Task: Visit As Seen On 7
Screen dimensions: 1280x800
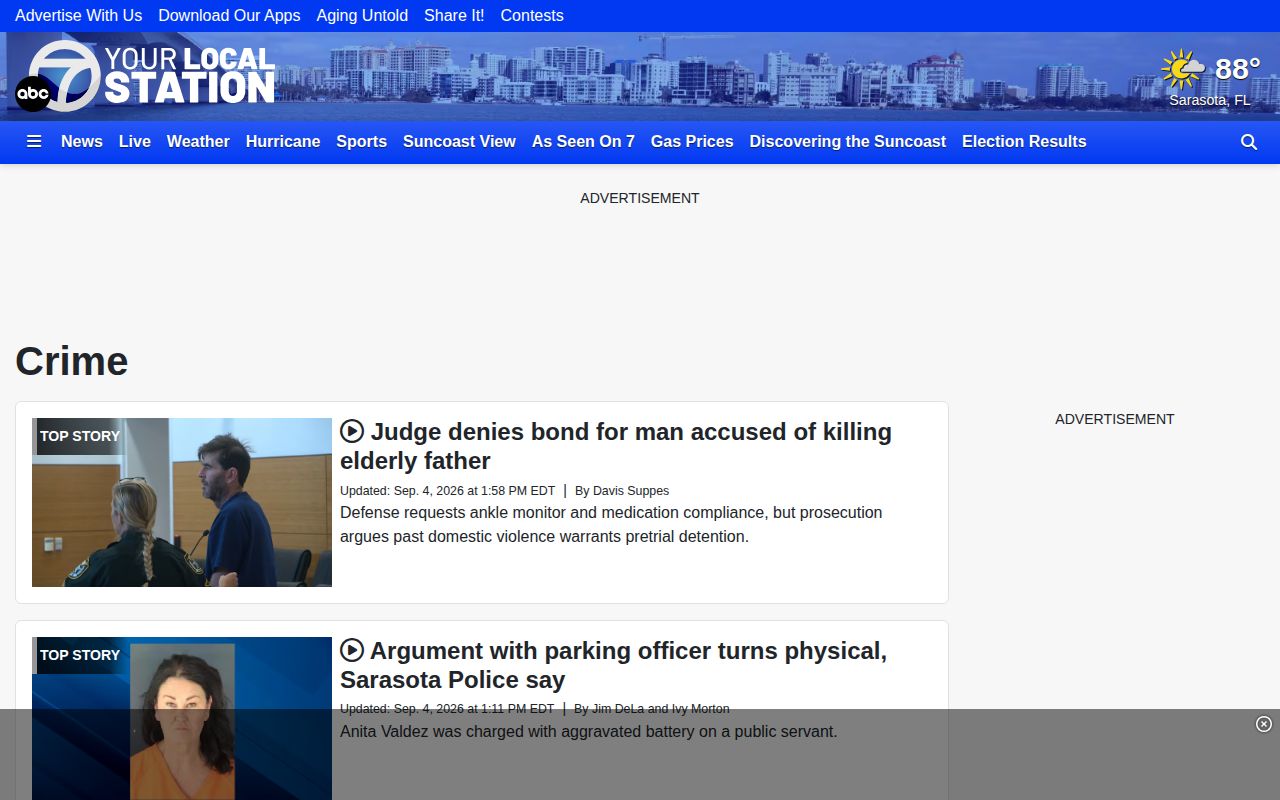Action: click(583, 141)
